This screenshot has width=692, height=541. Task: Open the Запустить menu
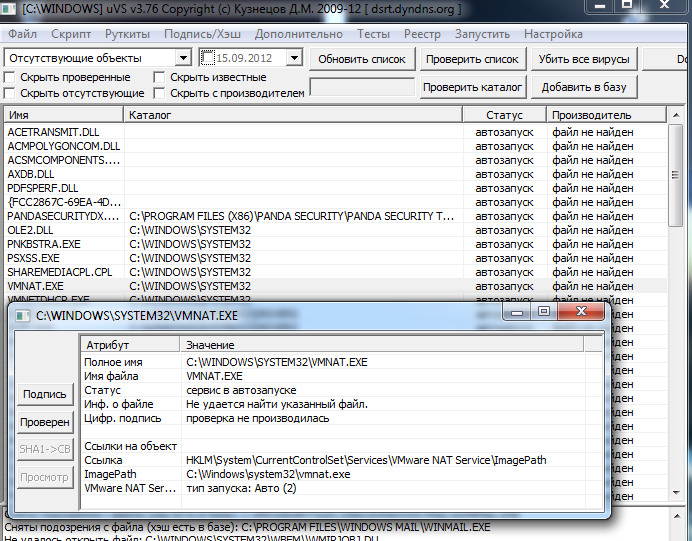pyautogui.click(x=482, y=34)
